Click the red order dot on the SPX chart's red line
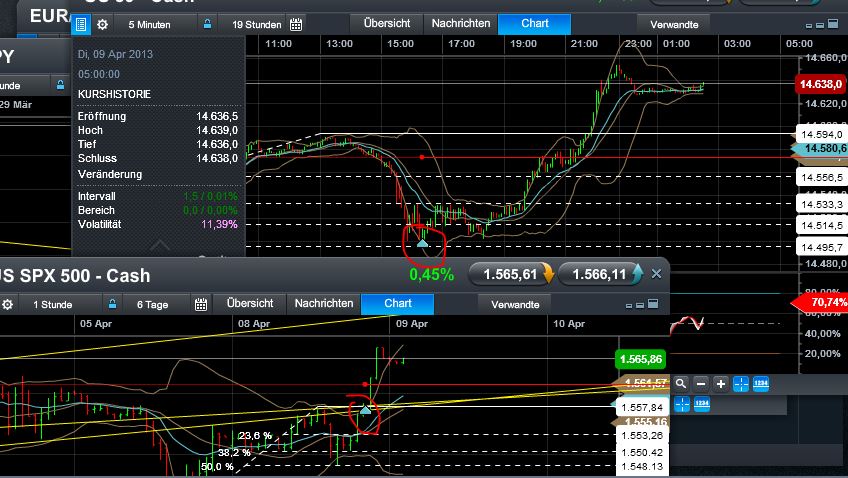 (x=365, y=384)
